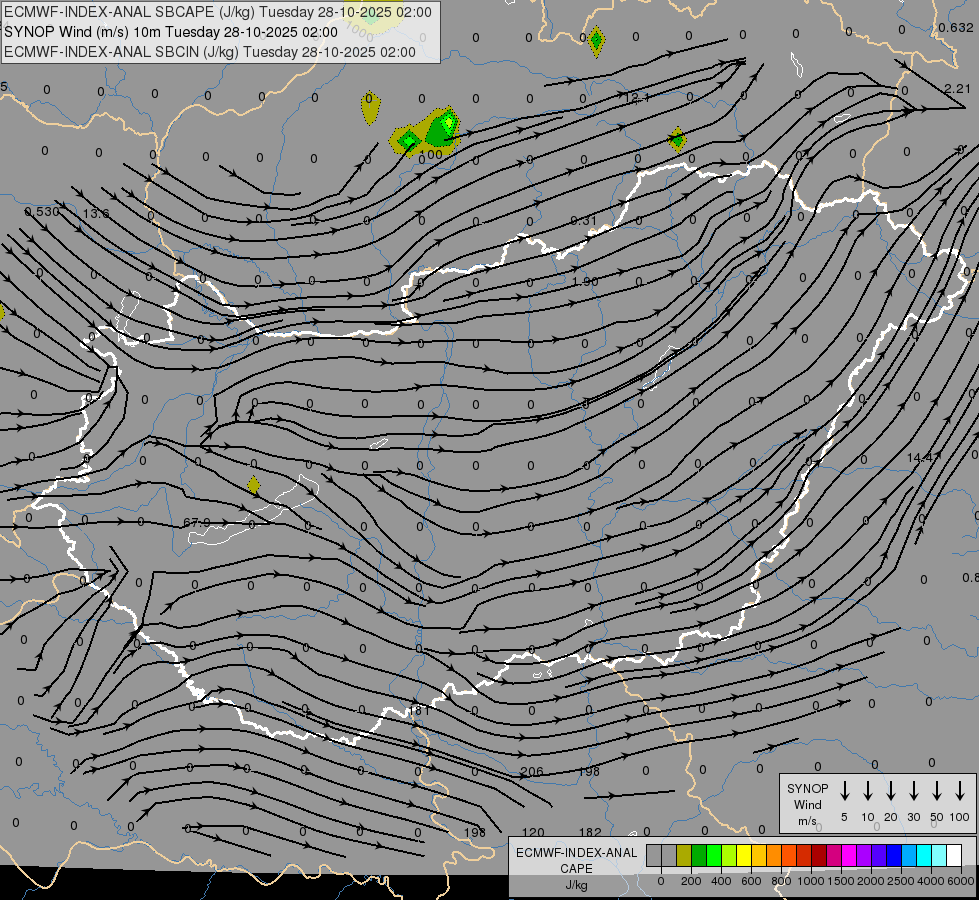Screen dimensions: 979x900
Task: Click the 12.1 value on the map
Action: [x=637, y=97]
